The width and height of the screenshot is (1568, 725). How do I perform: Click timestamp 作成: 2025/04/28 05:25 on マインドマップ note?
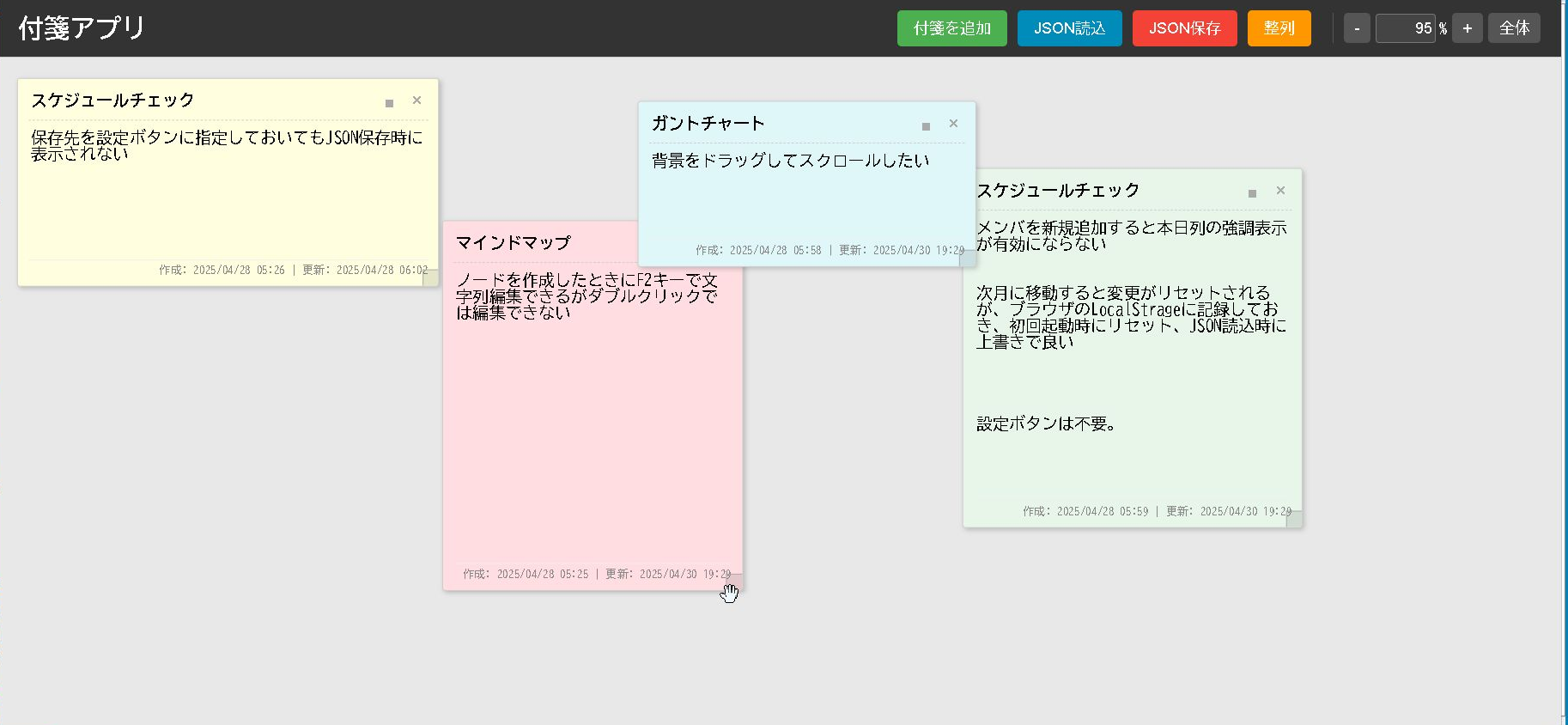[526, 574]
